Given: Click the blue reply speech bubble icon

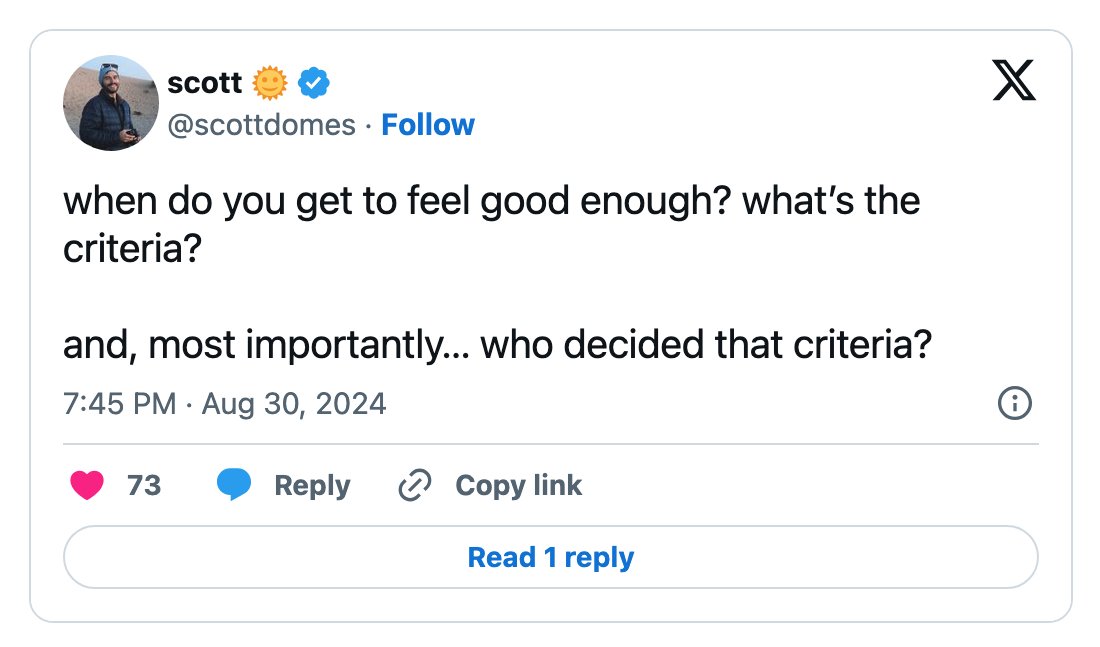Looking at the screenshot, I should [234, 484].
